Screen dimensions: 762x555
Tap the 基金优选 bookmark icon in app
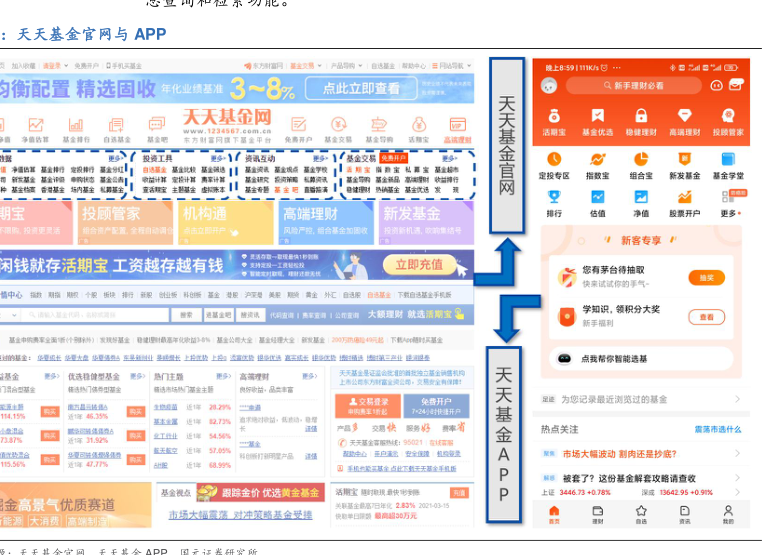click(597, 116)
